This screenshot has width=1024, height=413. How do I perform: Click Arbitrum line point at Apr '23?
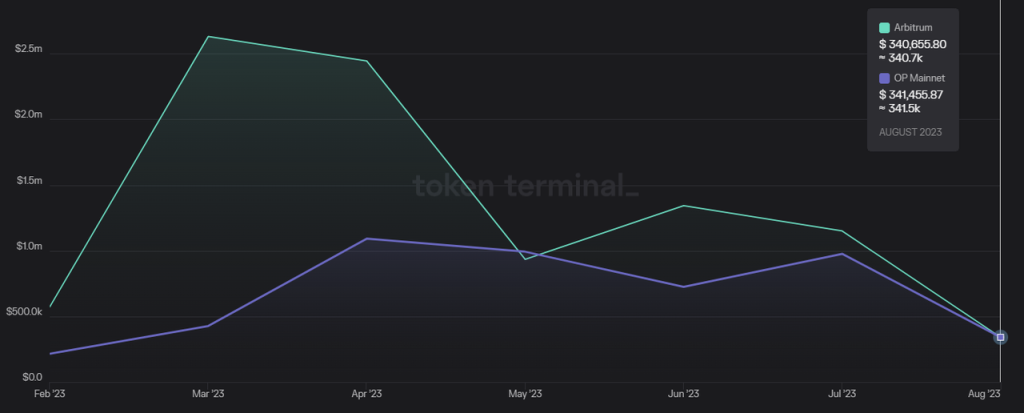(366, 61)
